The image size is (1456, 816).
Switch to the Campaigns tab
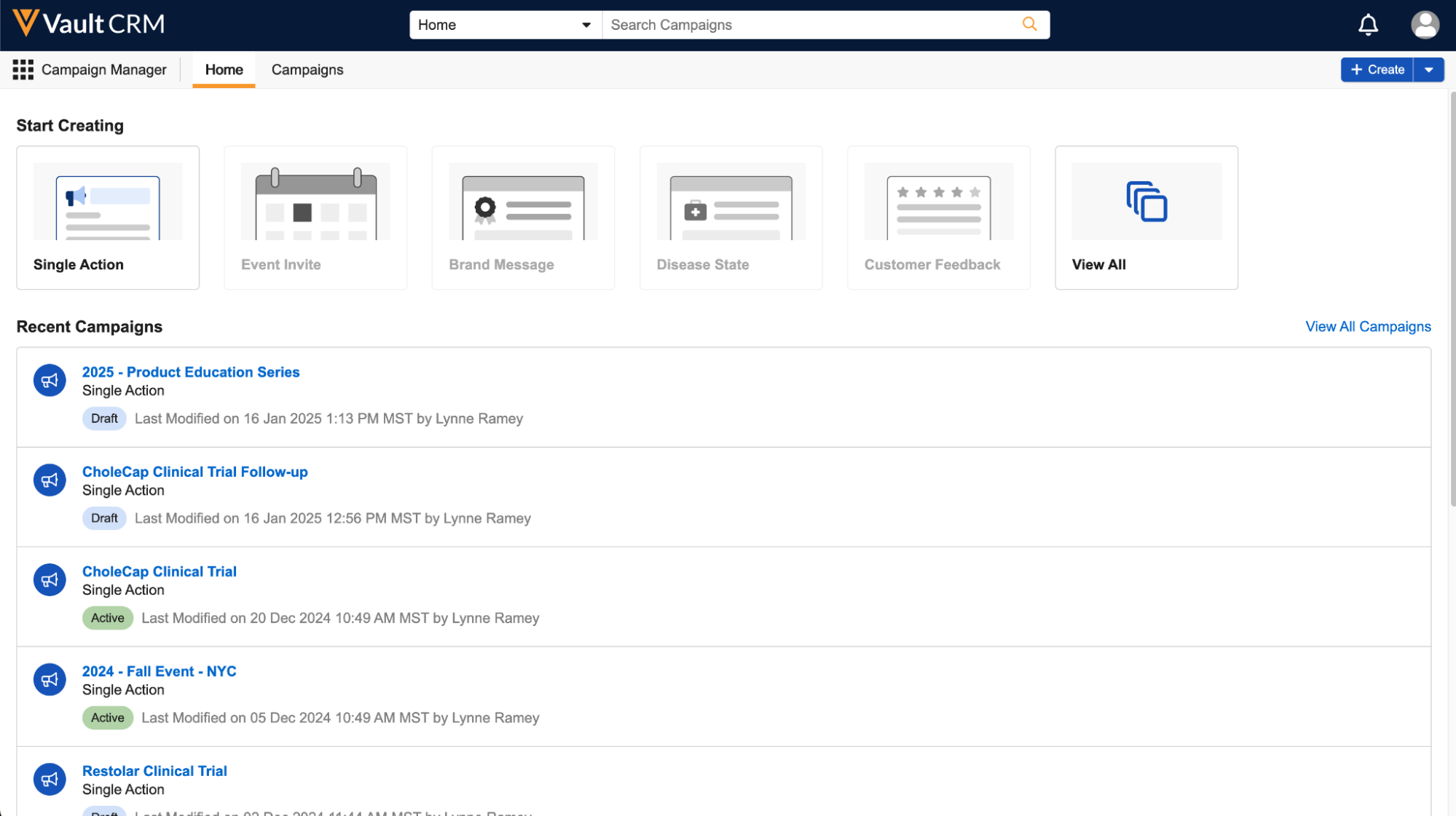307,70
